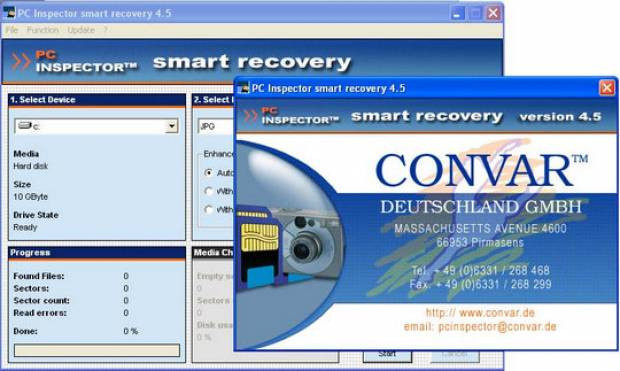The height and width of the screenshot is (371, 620).
Task: Select the third With enhanced option radio button
Action: (208, 209)
